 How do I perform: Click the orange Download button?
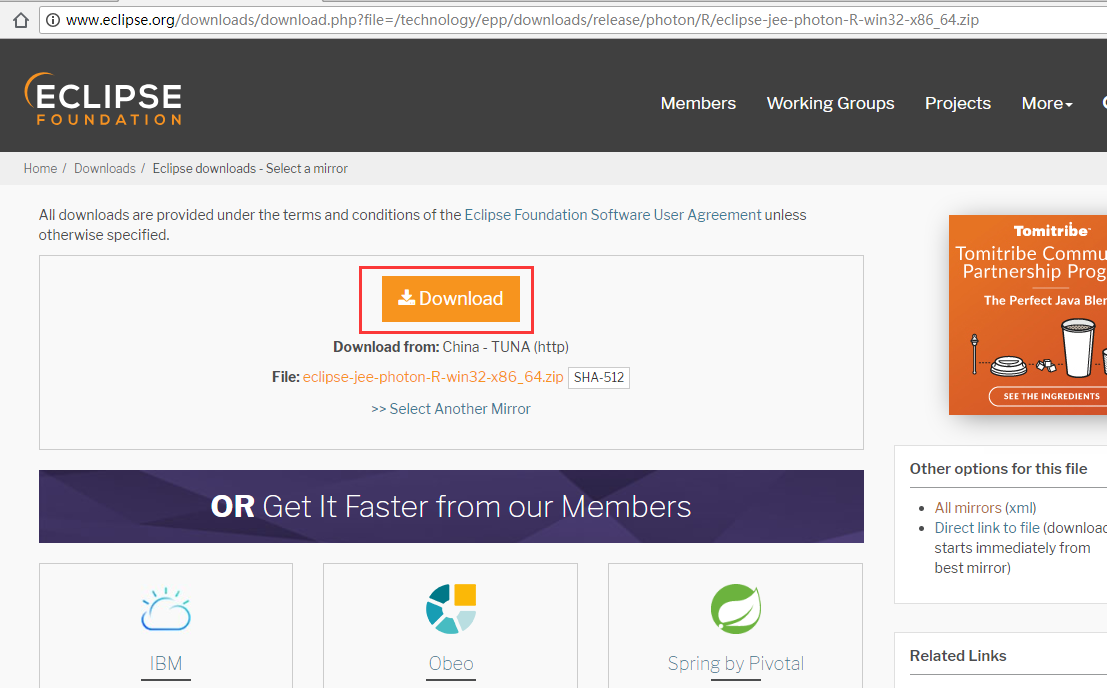[x=450, y=298]
